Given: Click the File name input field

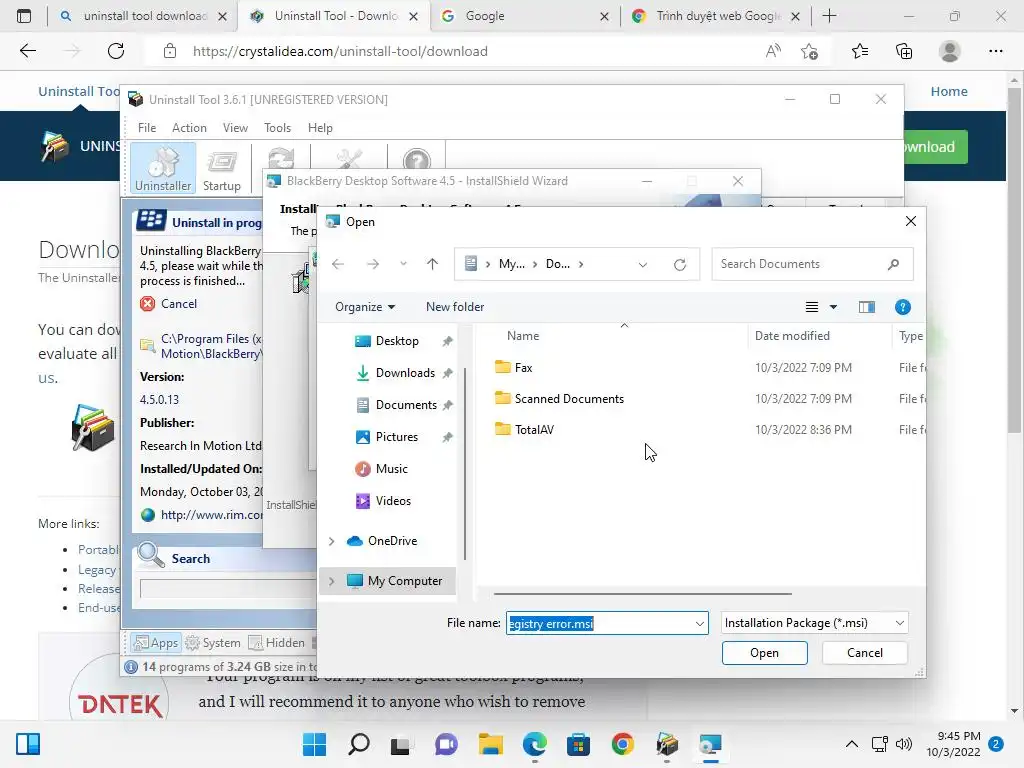Looking at the screenshot, I should pyautogui.click(x=600, y=623).
